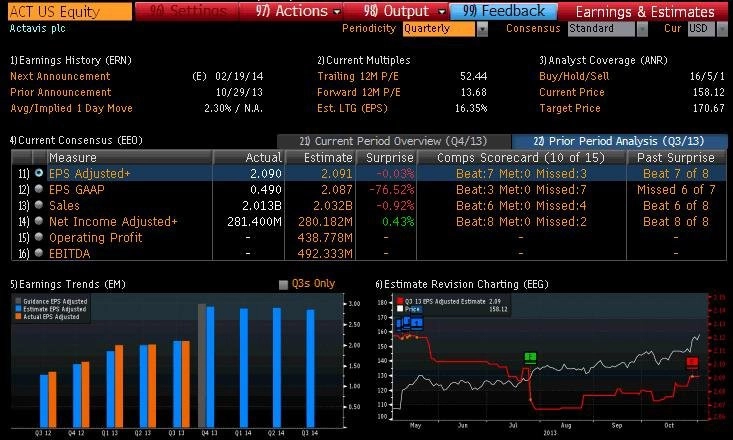Click the Past Surprise column header

(676, 158)
